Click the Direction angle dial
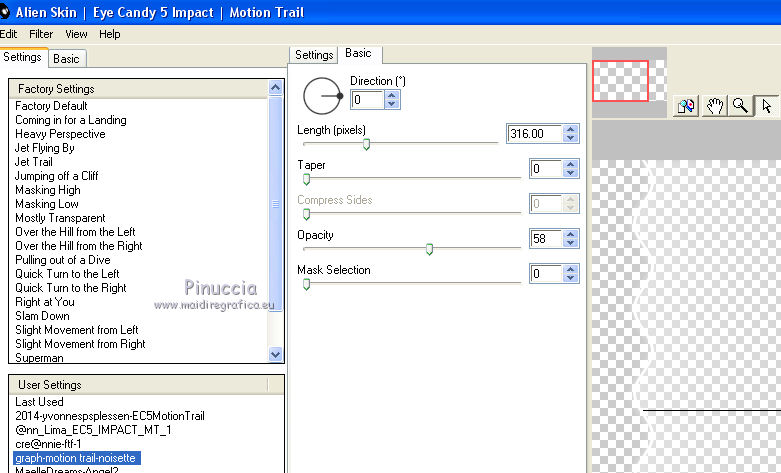This screenshot has height=473, width=781. click(x=322, y=96)
